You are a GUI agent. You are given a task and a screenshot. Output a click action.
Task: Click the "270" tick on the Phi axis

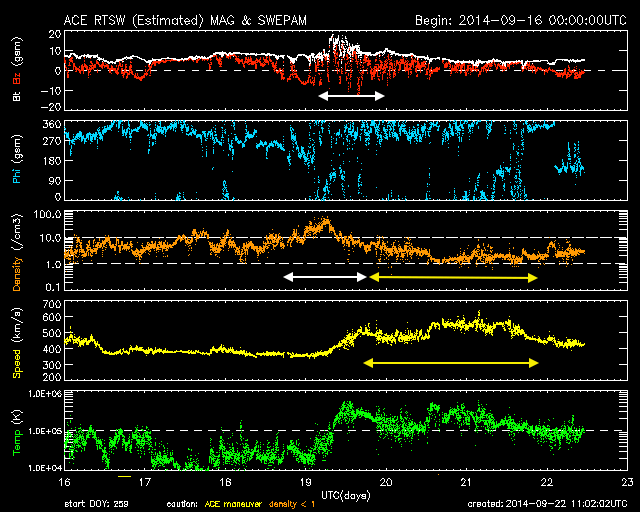click(52, 141)
